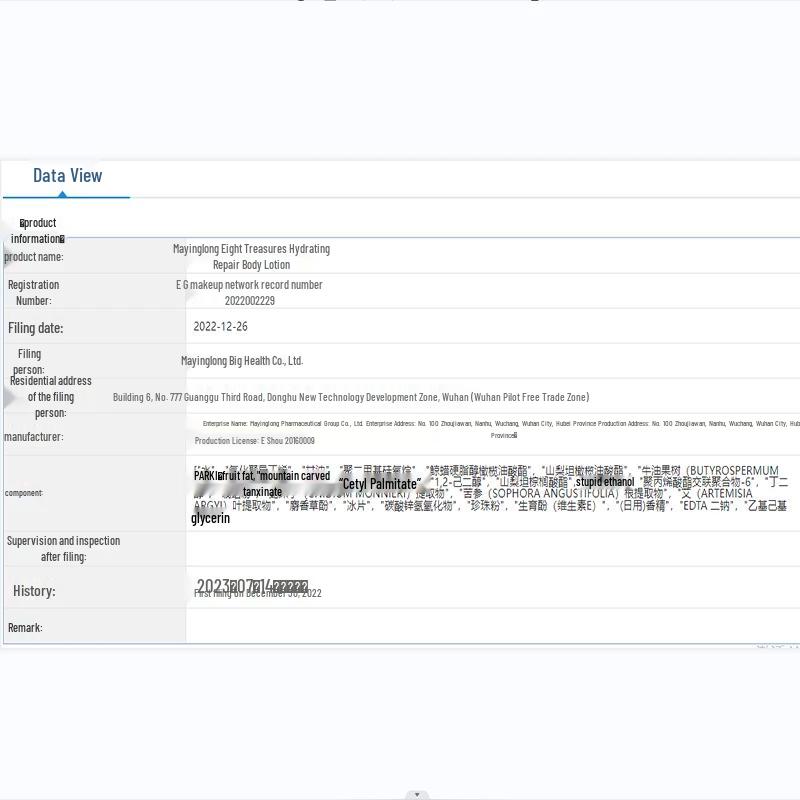Select the Cetyl Palmitate ingredient
The width and height of the screenshot is (800, 800).
pos(380,484)
